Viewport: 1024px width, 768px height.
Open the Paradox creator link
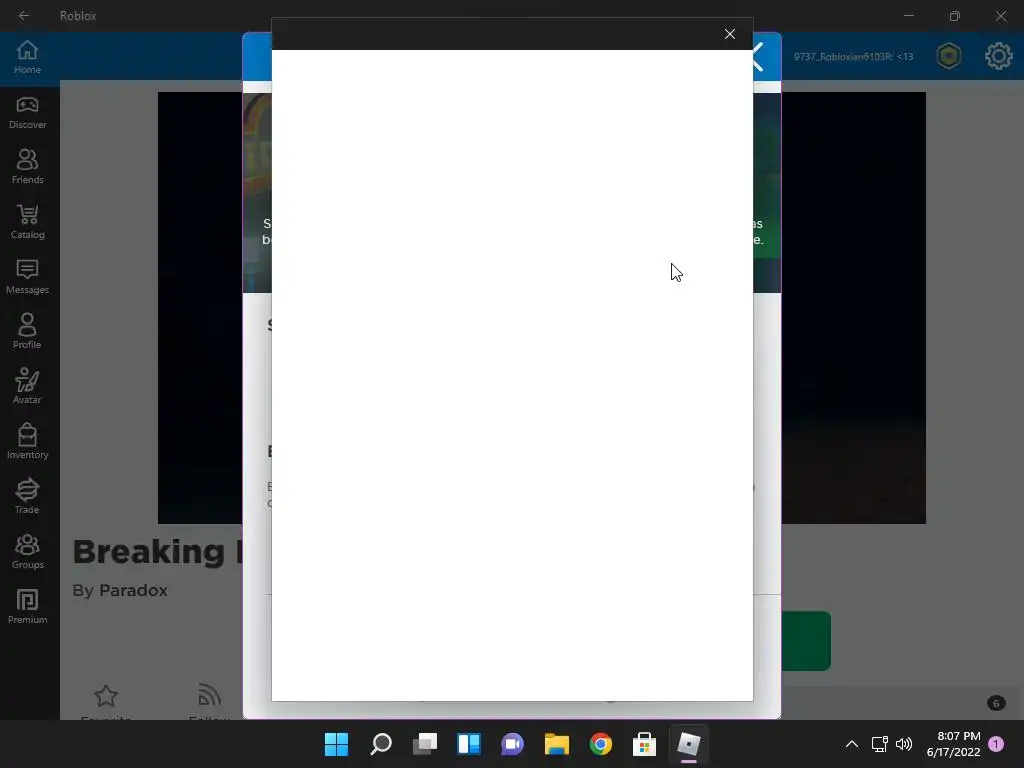(133, 590)
